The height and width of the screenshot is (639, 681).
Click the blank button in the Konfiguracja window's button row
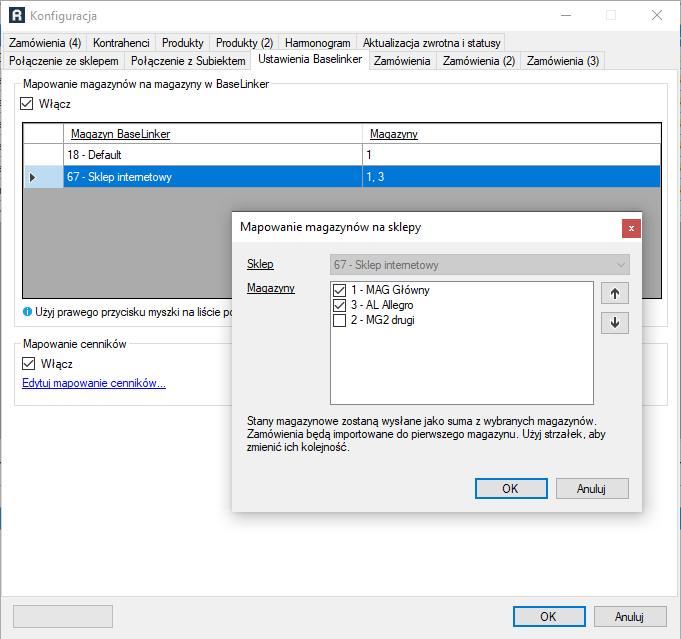[63, 616]
